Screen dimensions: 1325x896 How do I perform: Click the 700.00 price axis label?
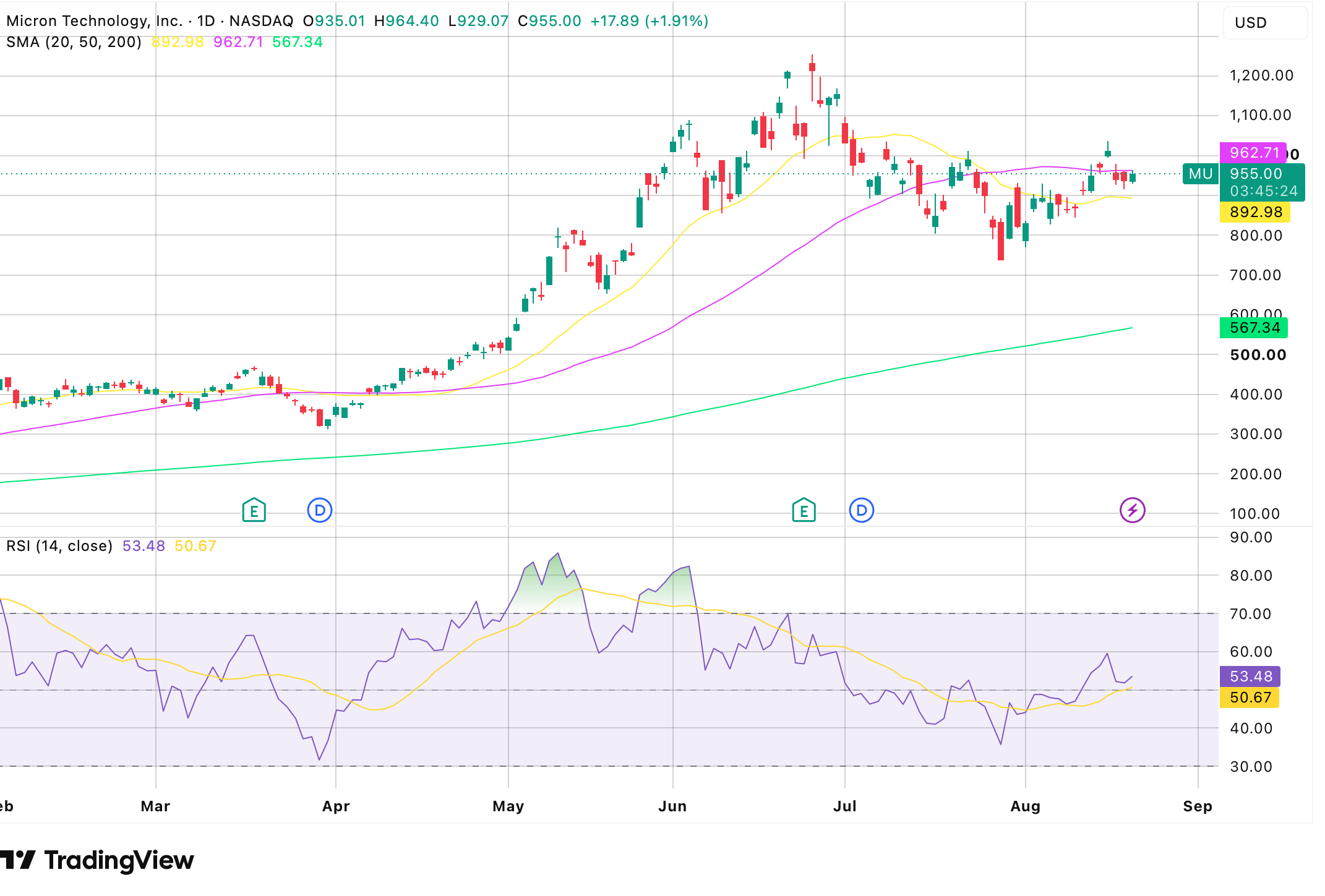coord(1255,275)
